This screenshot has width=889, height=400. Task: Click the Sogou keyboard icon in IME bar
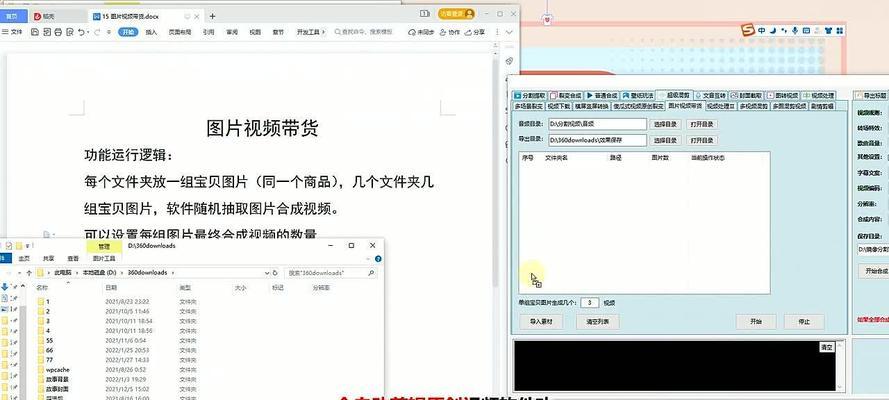[806, 31]
